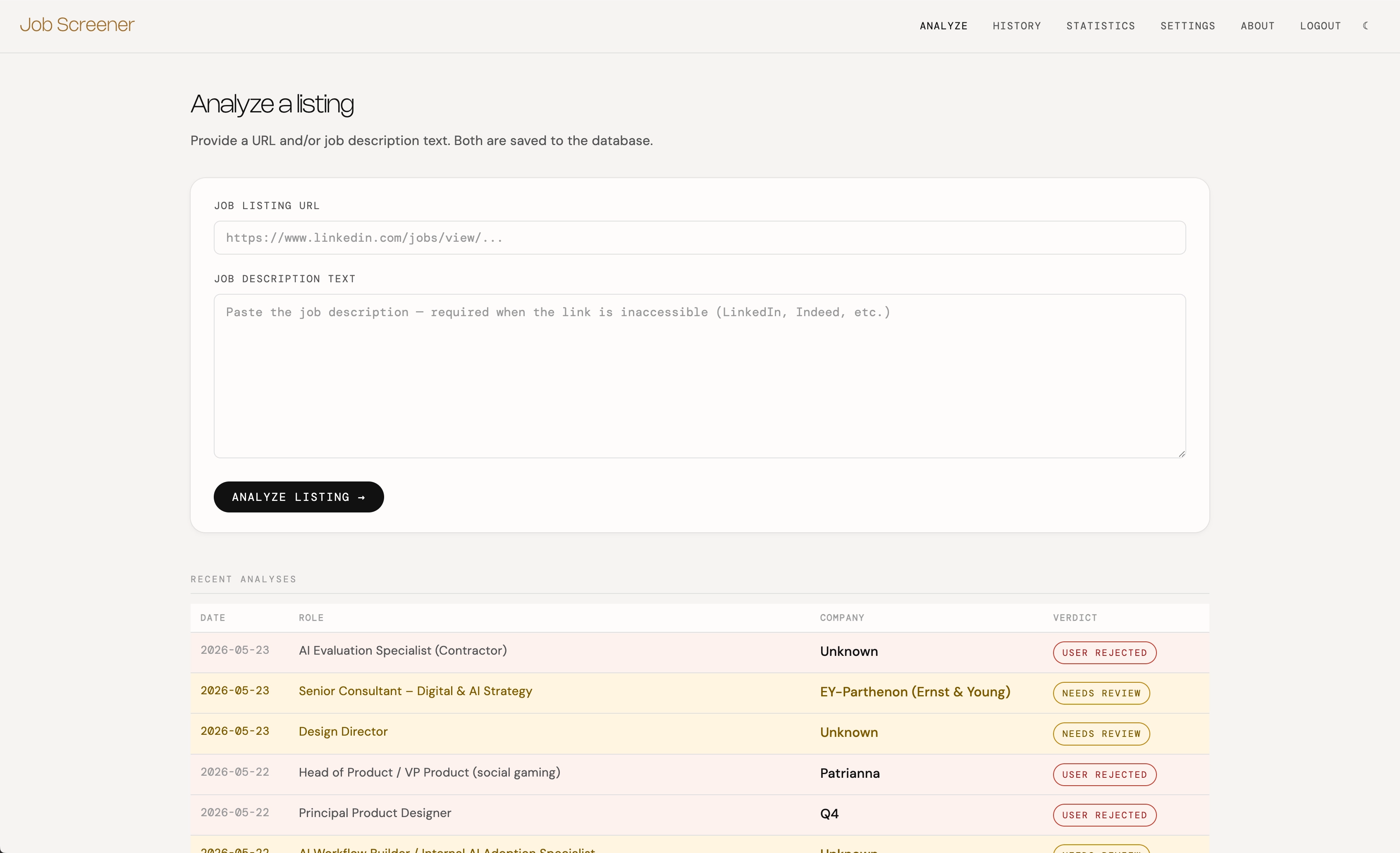
Task: Click the EY-Parthenon (Ernst & Young) company
Action: click(915, 692)
